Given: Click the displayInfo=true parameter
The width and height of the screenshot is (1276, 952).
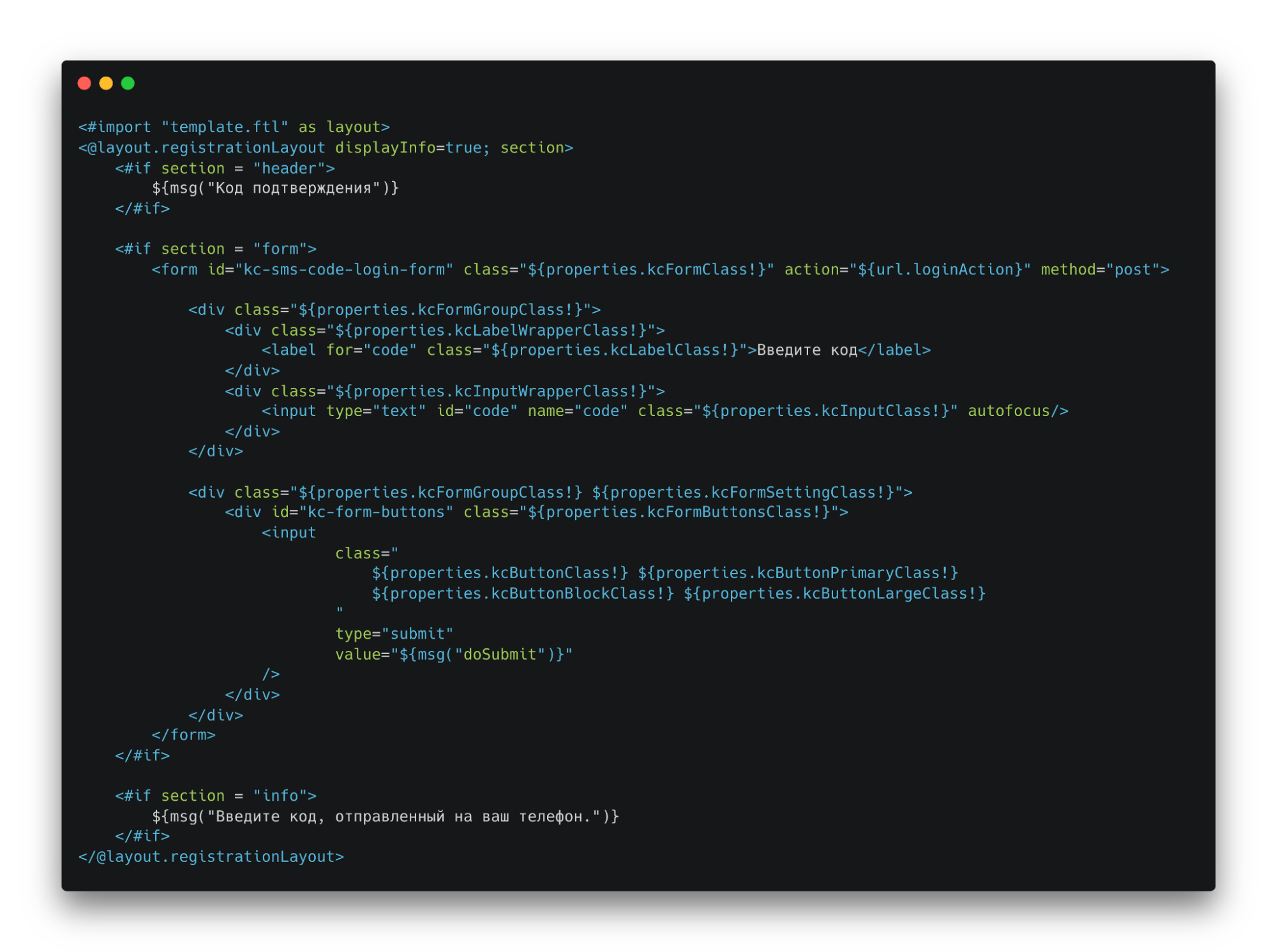Looking at the screenshot, I should [x=407, y=147].
